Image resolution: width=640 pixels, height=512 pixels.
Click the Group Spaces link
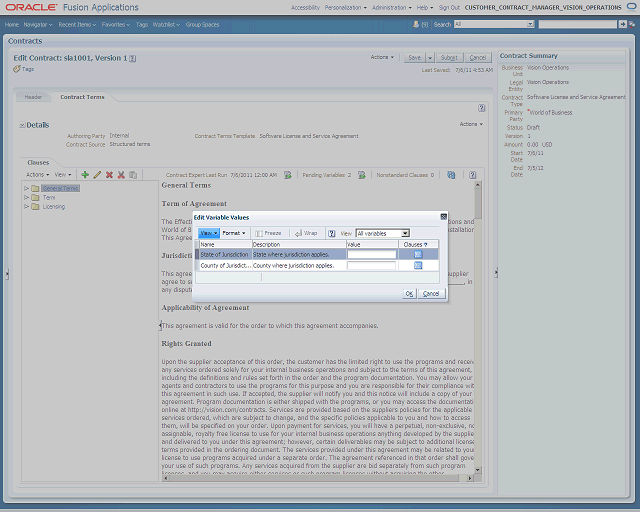click(202, 24)
